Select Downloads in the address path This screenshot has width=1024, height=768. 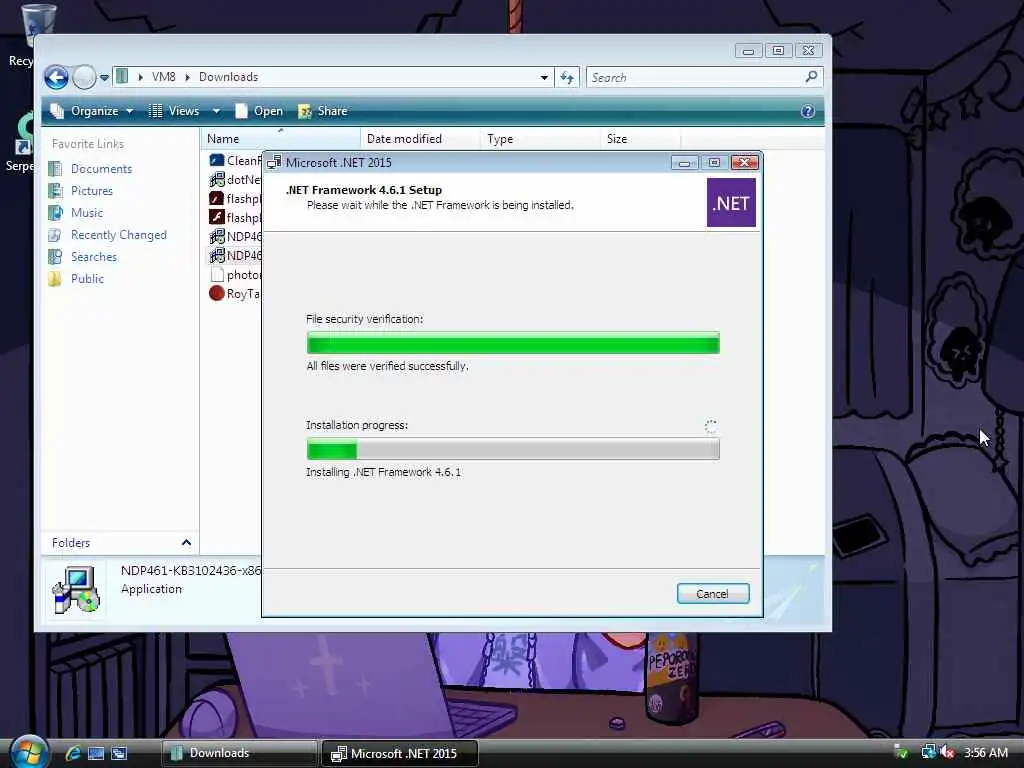coord(229,77)
